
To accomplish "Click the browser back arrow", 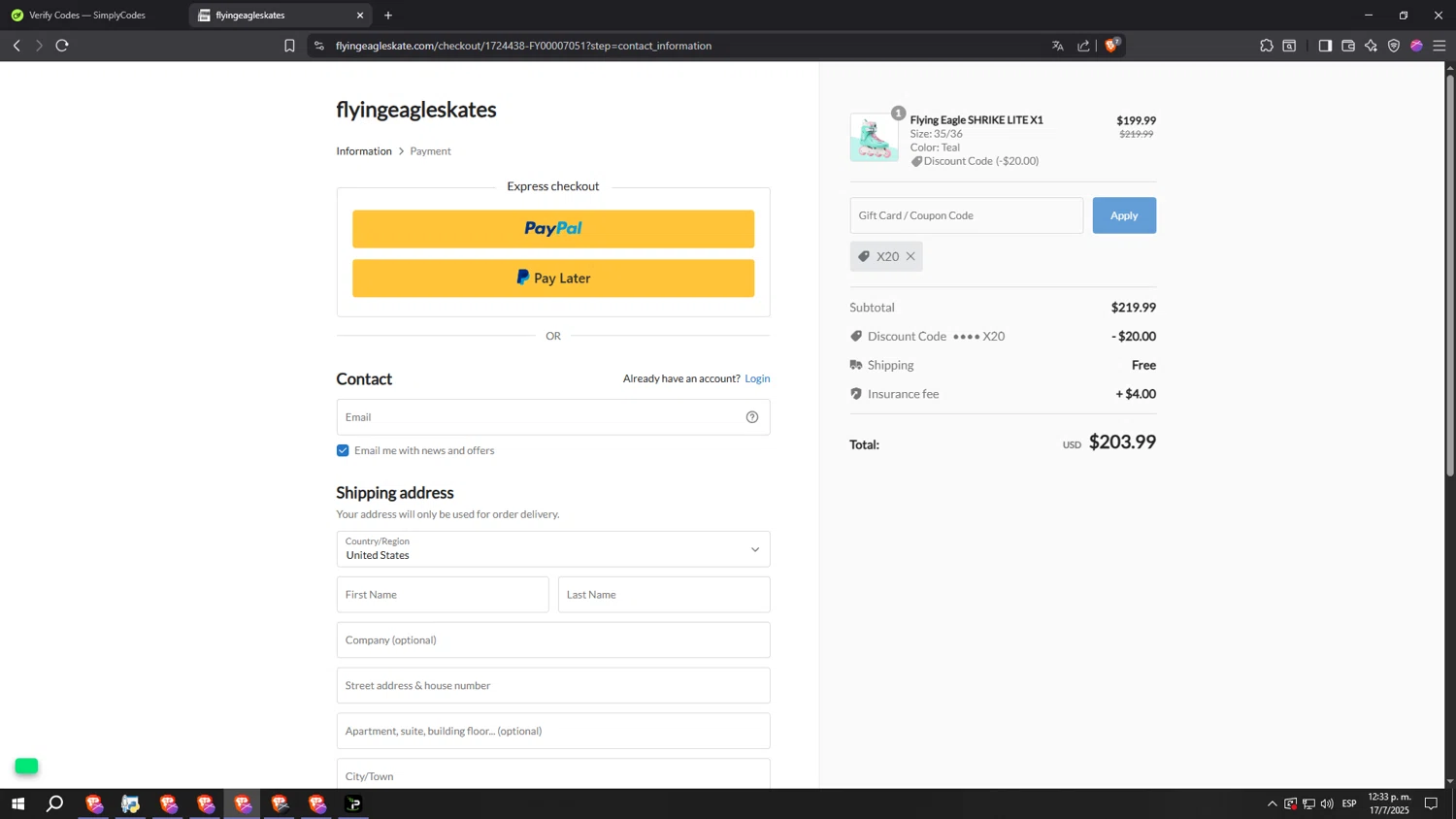I will (17, 46).
